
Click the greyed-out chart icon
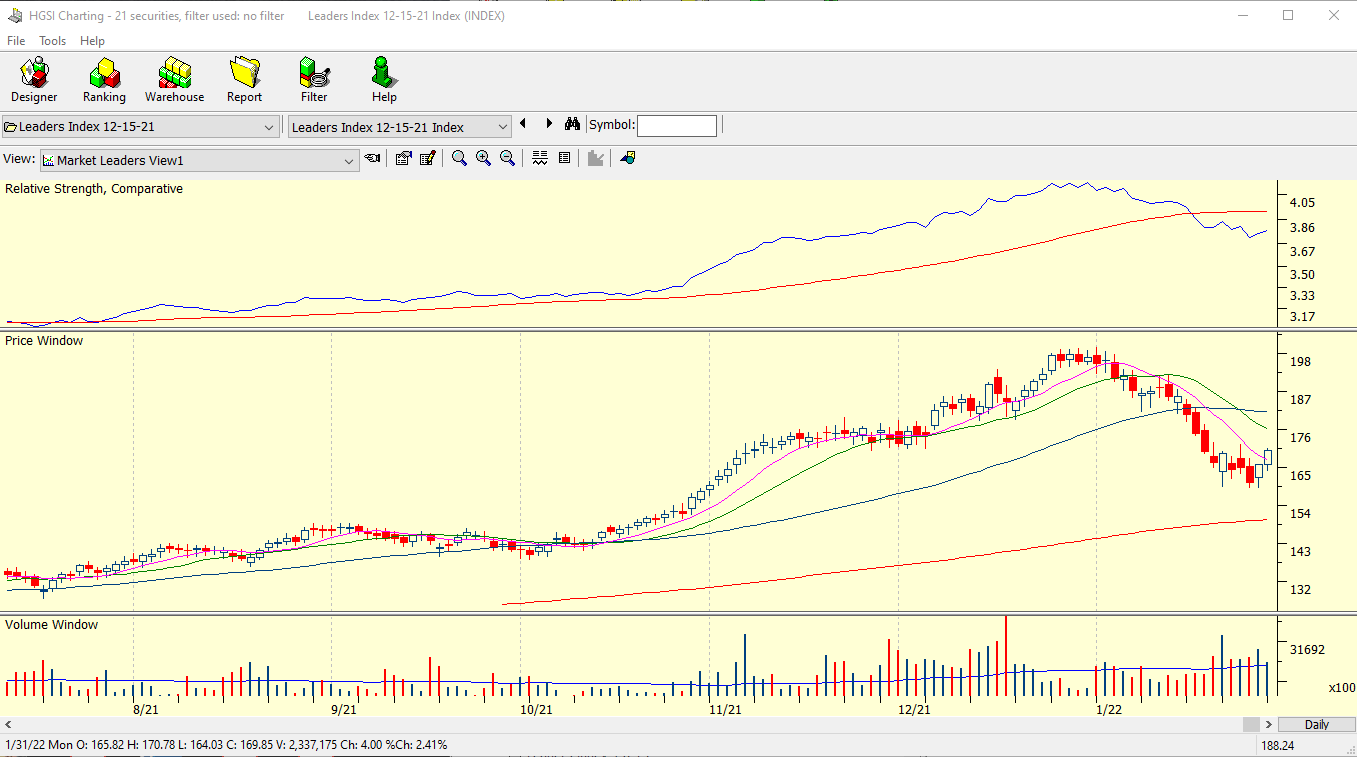(x=596, y=158)
